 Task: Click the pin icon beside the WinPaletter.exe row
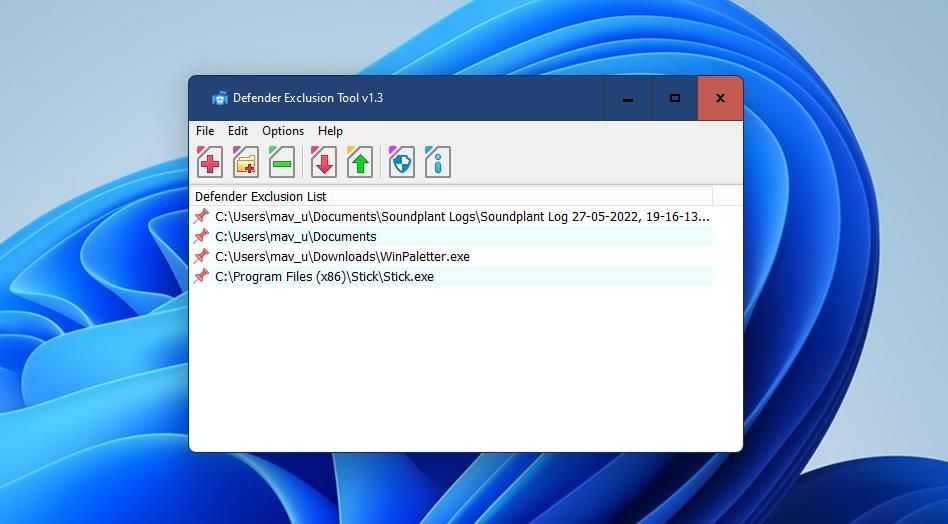point(201,256)
